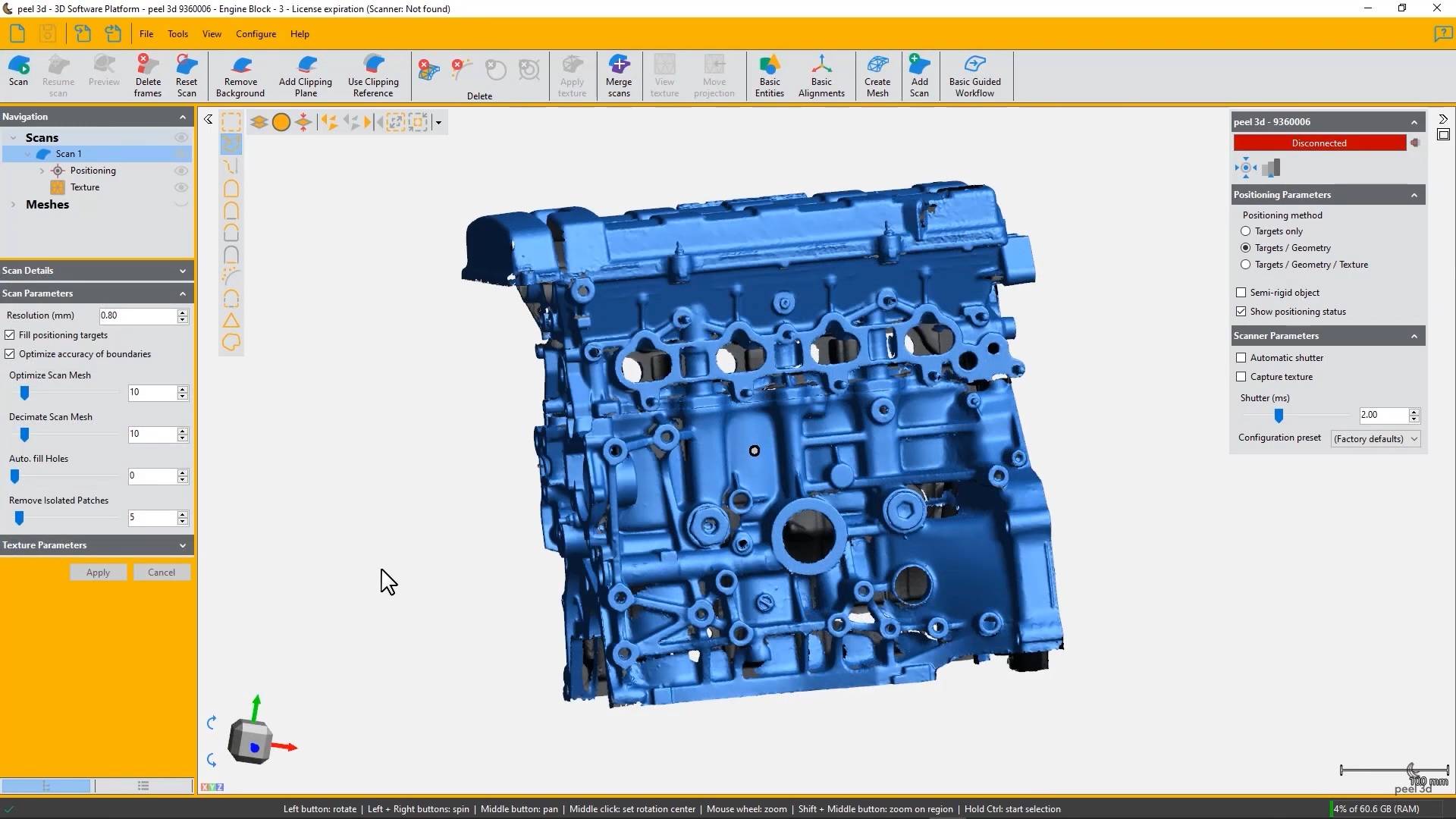Viewport: 1456px width, 819px height.
Task: Open the Tools menu
Action: (177, 34)
